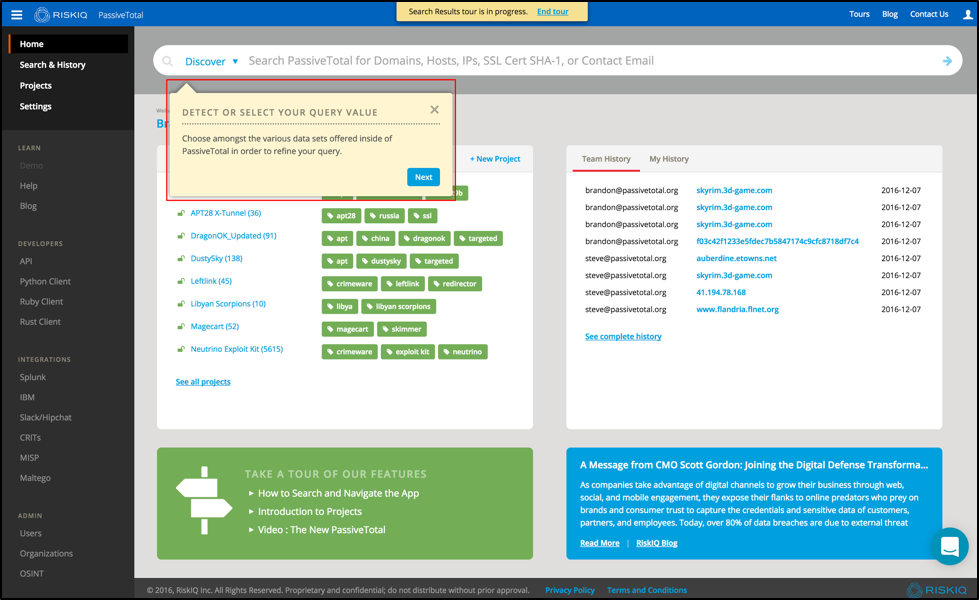979x600 pixels.
Task: Open the RiskIQ Blog link
Action: point(657,543)
